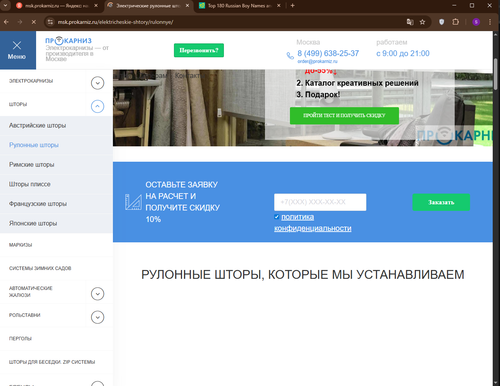Call phone number 8 (499) 638-25-37
500x386 pixels.
click(x=328, y=53)
